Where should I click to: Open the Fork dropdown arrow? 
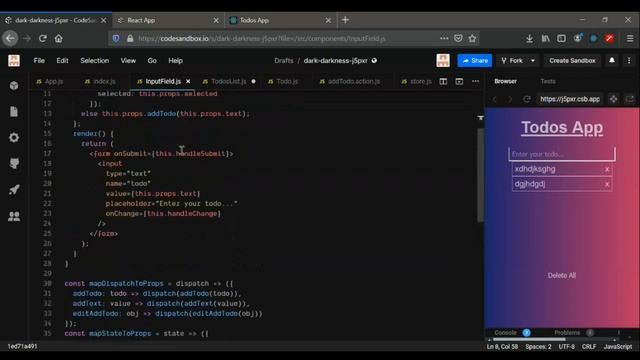pos(533,60)
